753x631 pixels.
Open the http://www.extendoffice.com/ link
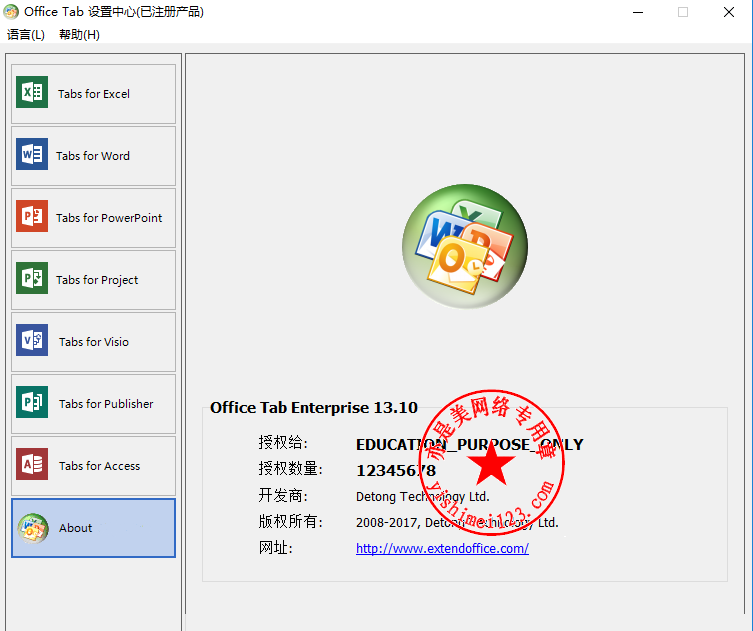tap(442, 548)
